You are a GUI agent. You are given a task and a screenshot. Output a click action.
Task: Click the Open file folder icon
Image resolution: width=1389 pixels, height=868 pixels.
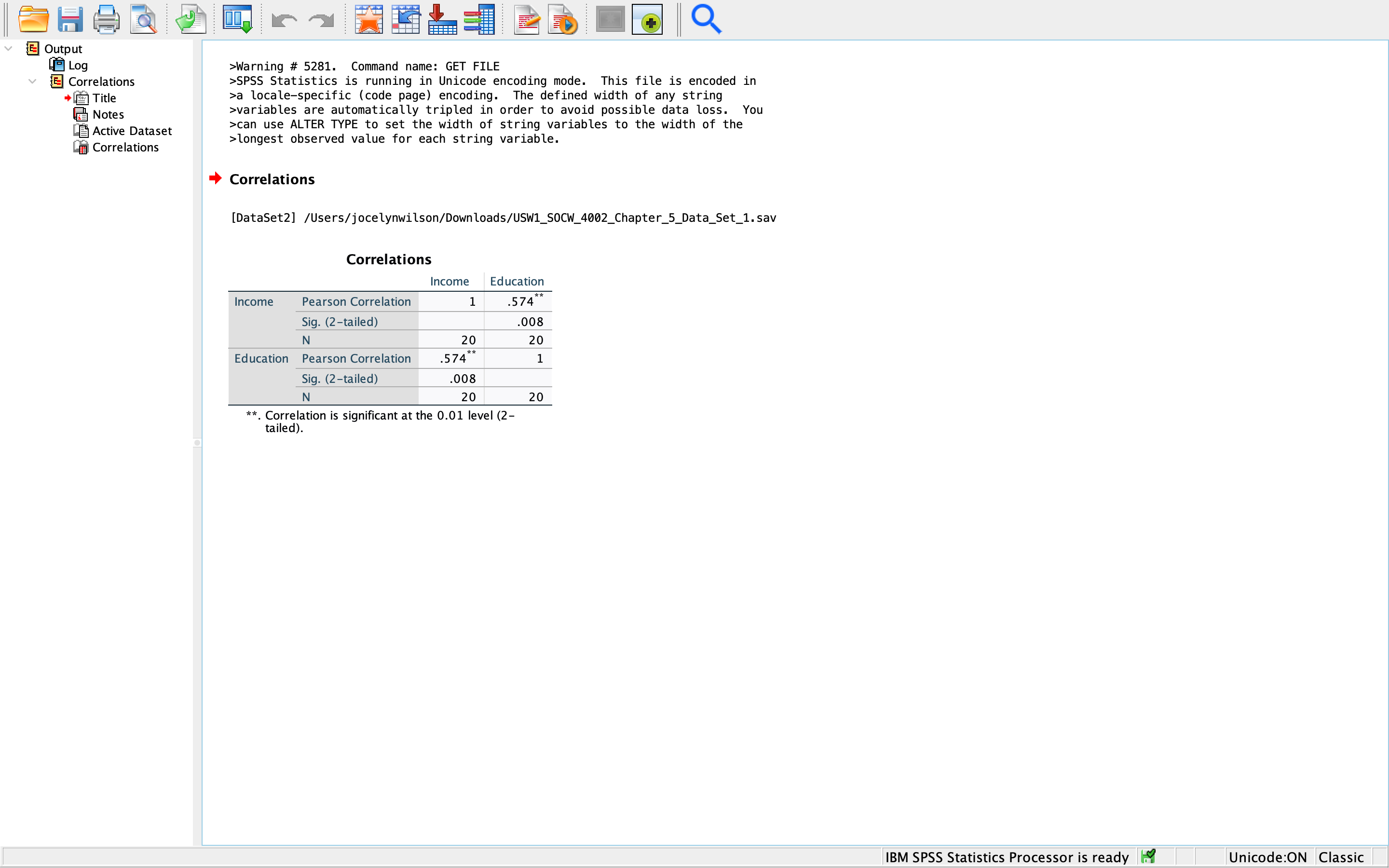33,19
